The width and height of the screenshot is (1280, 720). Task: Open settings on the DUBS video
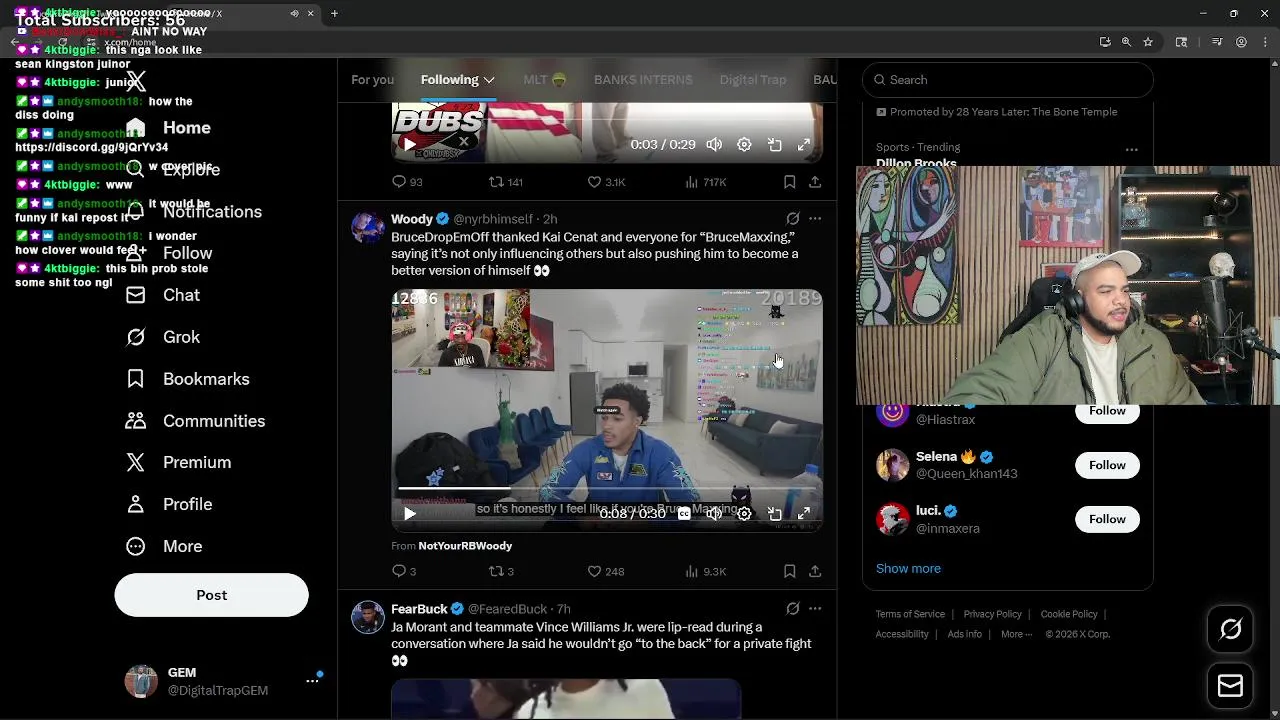[744, 144]
